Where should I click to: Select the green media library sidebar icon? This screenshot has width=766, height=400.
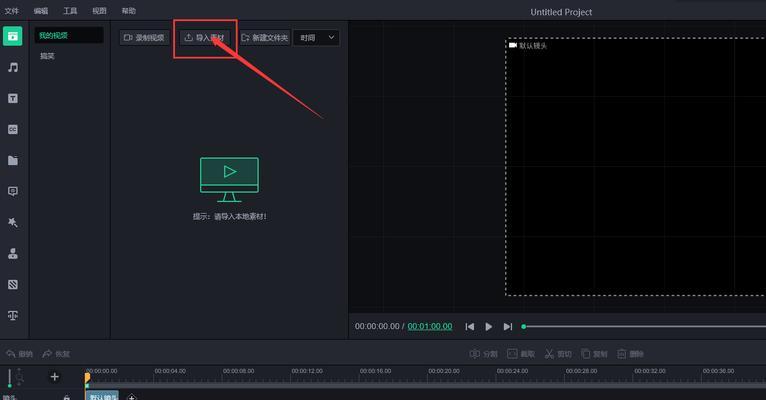point(13,36)
